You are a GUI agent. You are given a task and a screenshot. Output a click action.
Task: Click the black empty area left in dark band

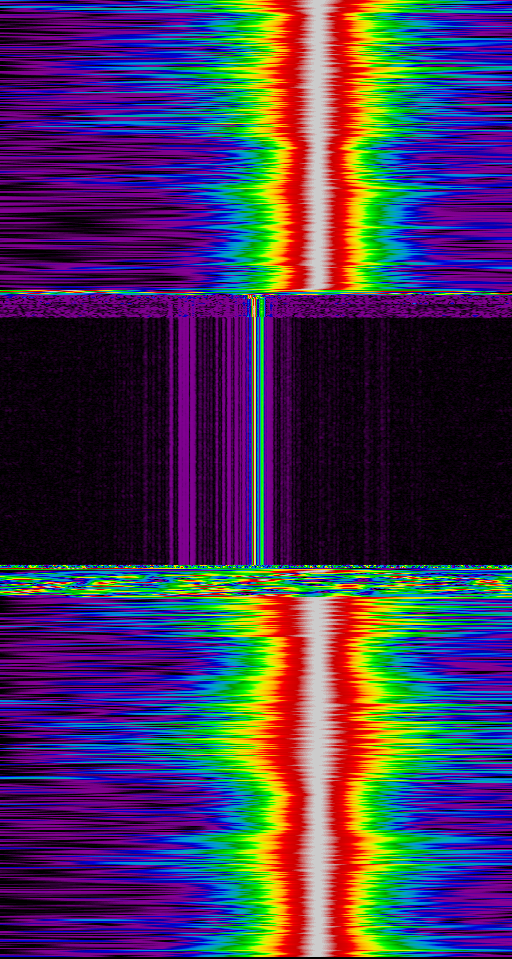(x=72, y=440)
